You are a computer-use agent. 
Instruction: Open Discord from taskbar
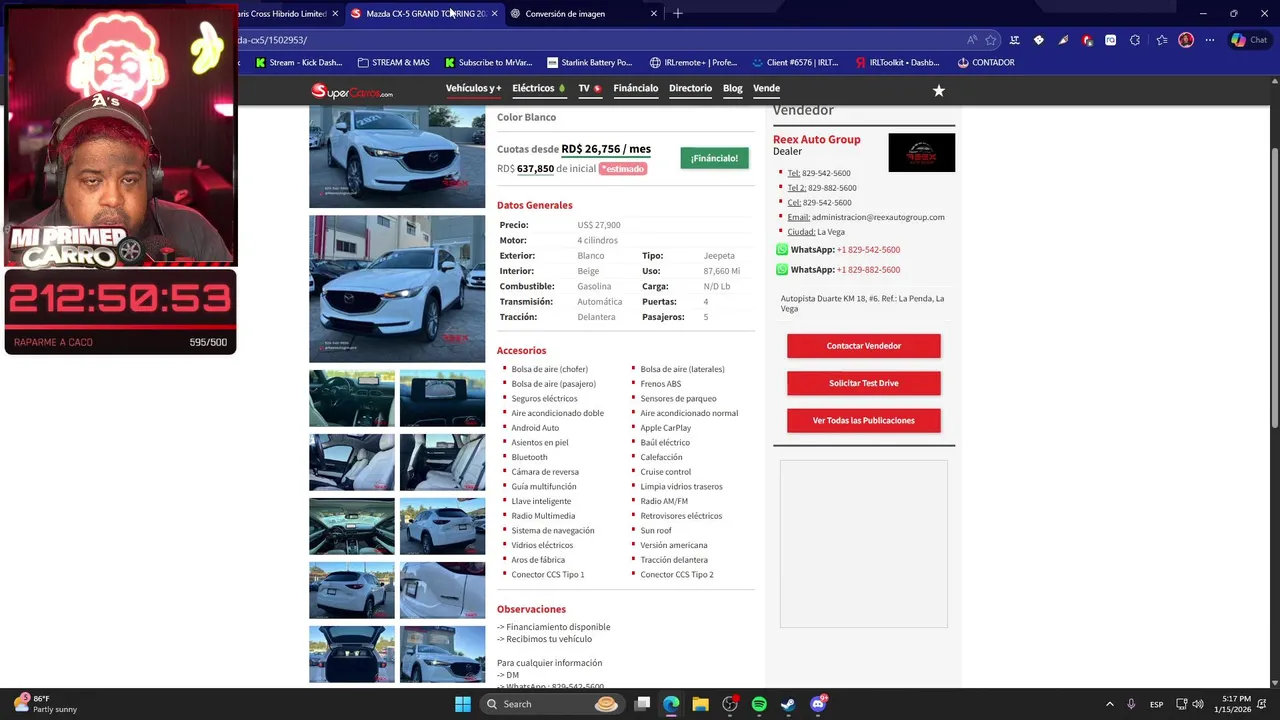click(x=818, y=704)
